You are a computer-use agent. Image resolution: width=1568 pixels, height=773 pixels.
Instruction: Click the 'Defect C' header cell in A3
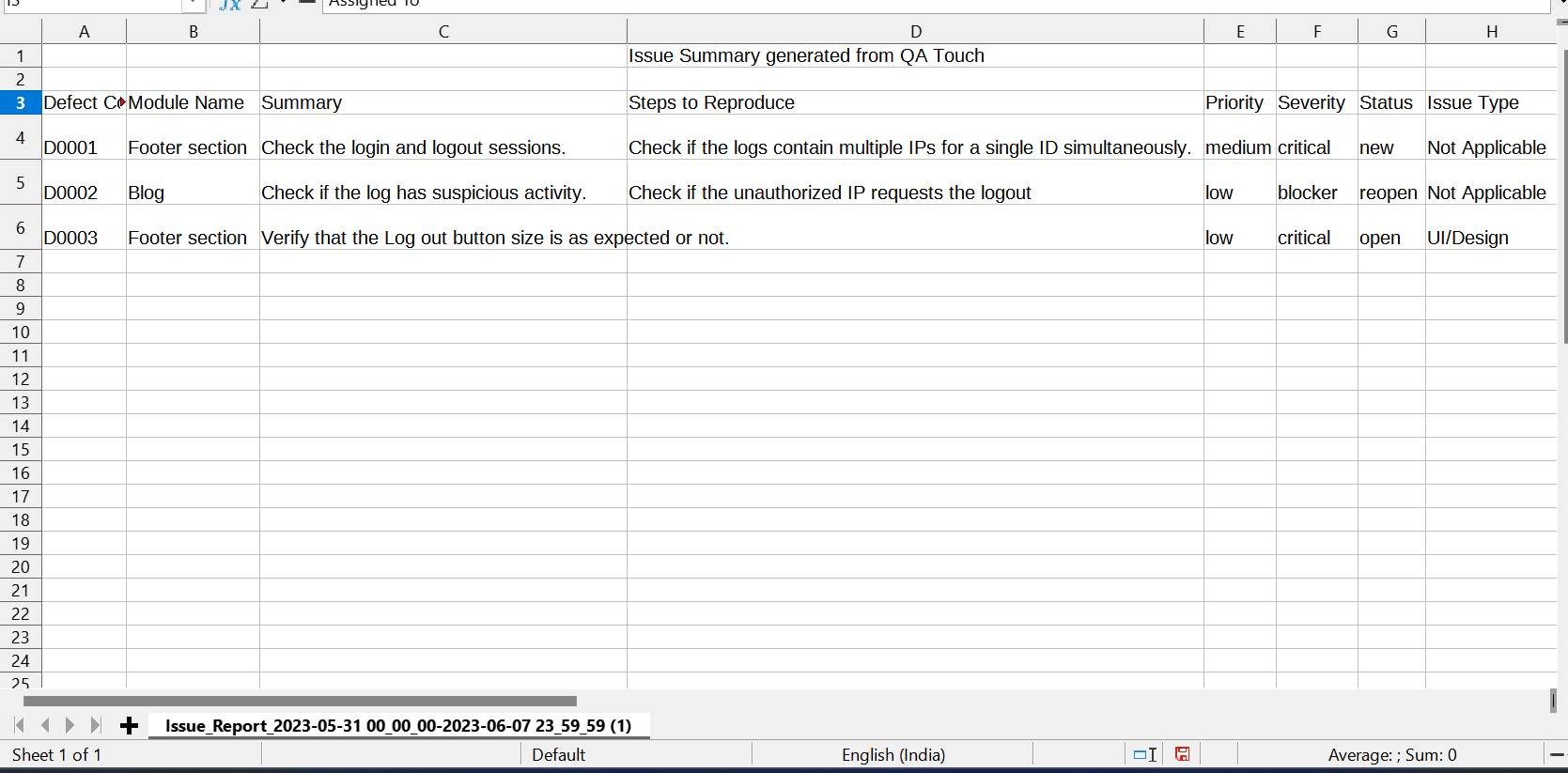tap(84, 102)
